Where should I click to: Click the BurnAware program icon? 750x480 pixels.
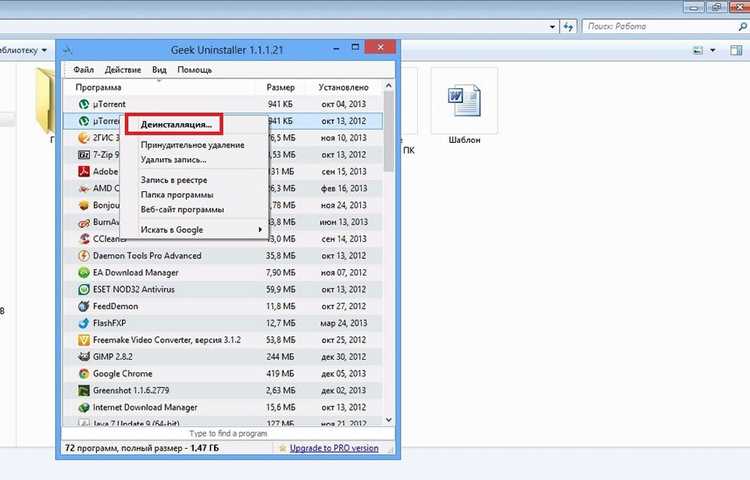pyautogui.click(x=84, y=222)
